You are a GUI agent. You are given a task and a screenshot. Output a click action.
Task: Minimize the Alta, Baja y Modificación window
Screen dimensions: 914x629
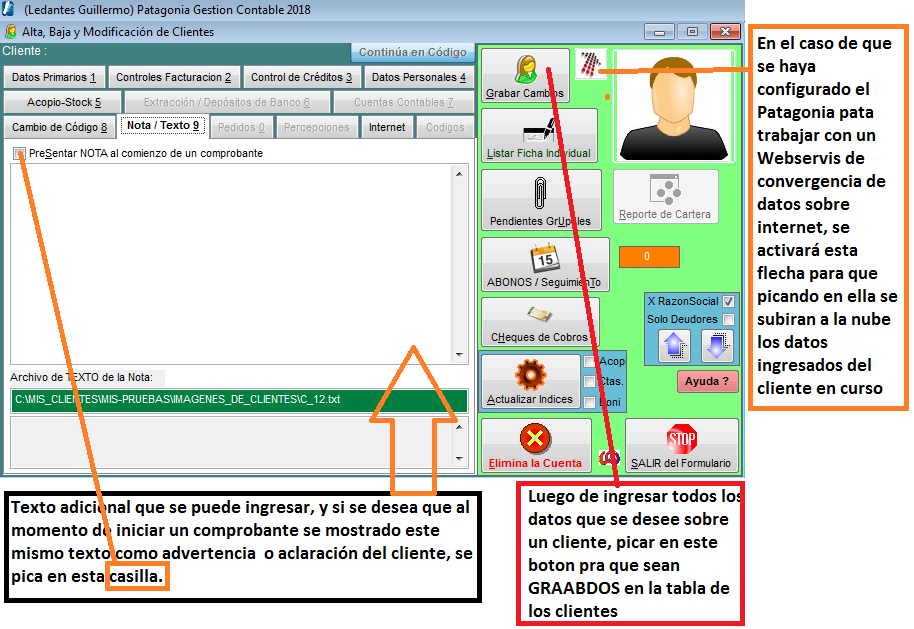660,32
